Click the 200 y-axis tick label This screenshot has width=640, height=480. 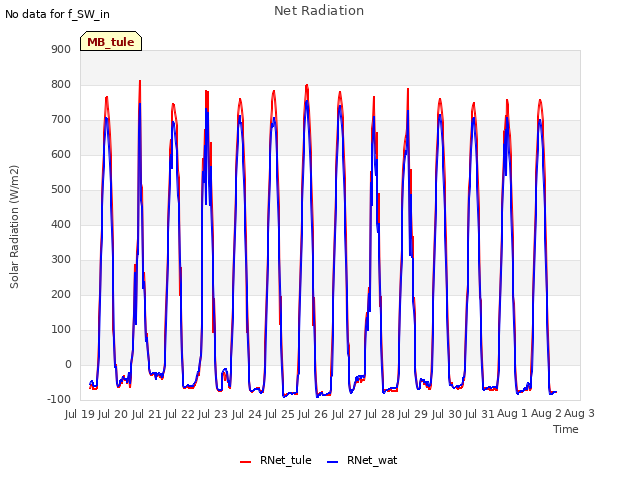(x=61, y=295)
